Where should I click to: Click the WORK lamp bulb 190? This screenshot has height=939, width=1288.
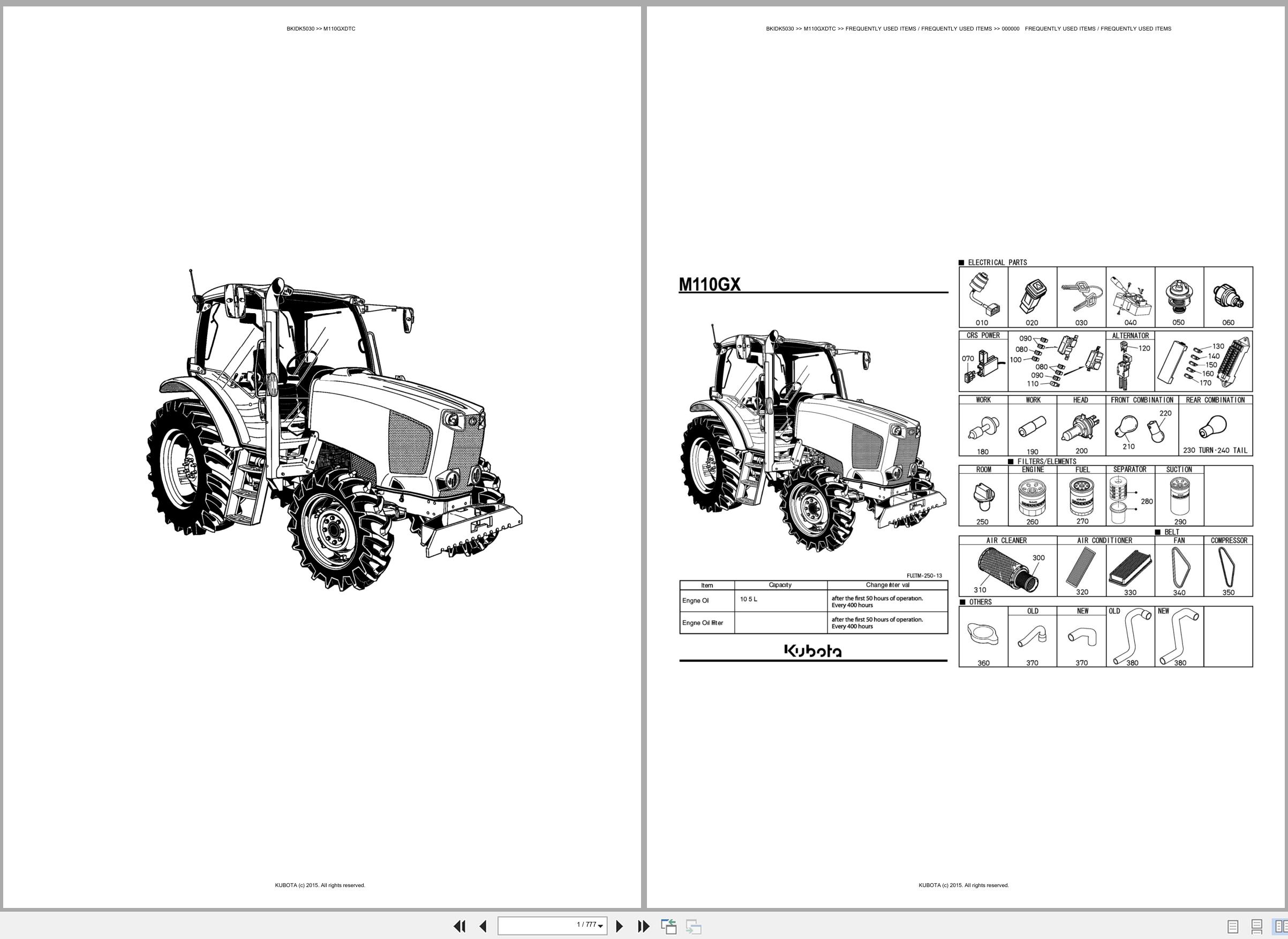[x=1032, y=426]
